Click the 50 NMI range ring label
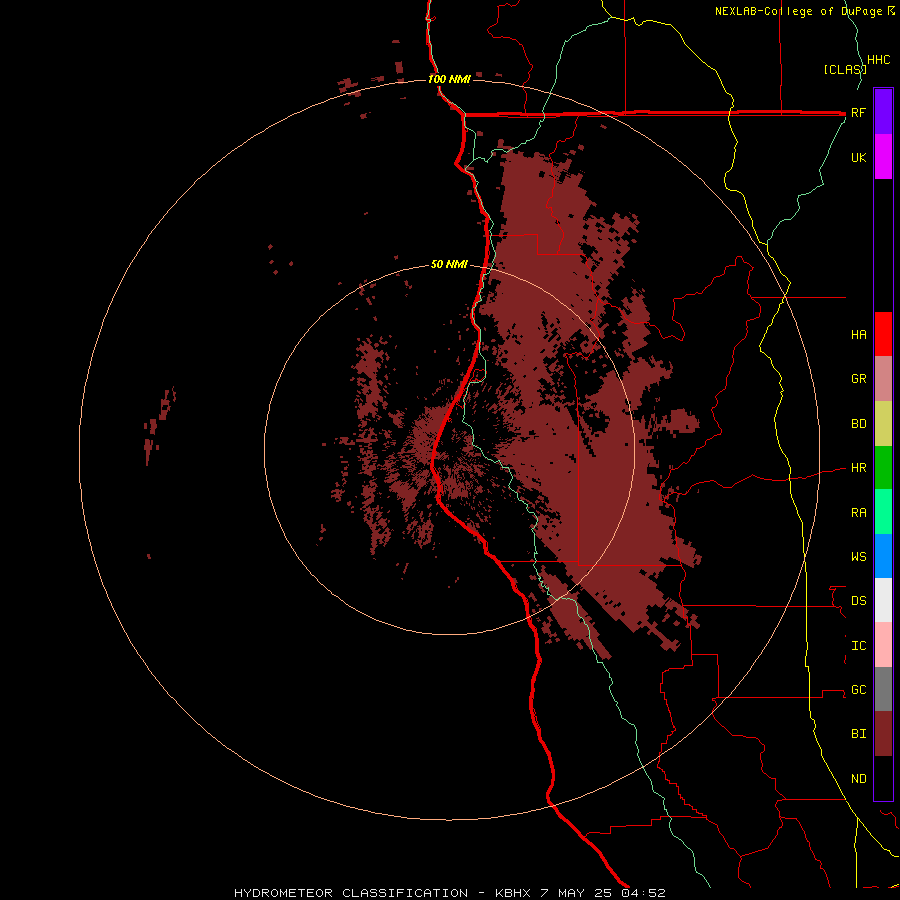Viewport: 900px width, 900px height. point(449,264)
